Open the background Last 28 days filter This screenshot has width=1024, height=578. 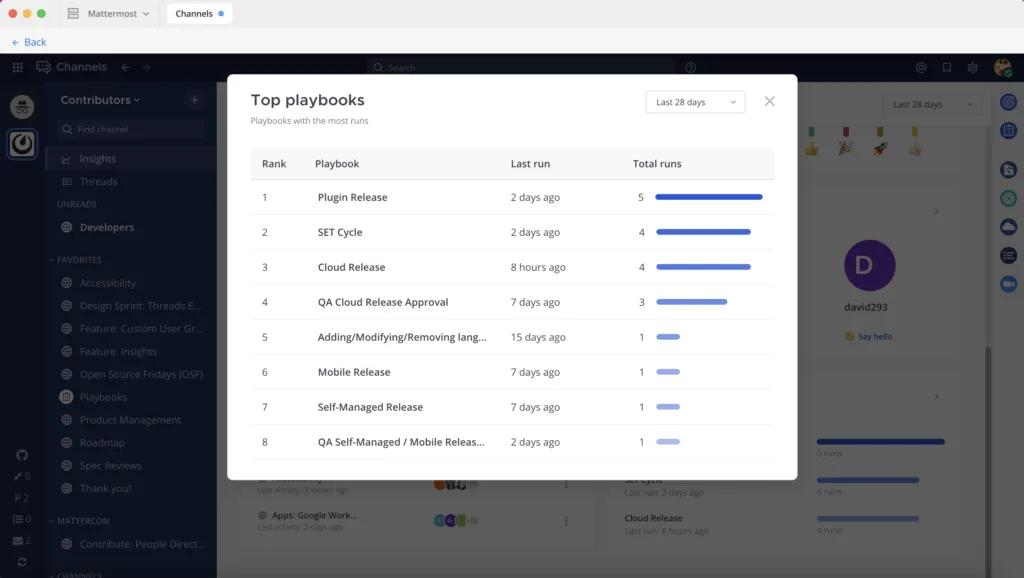932,104
